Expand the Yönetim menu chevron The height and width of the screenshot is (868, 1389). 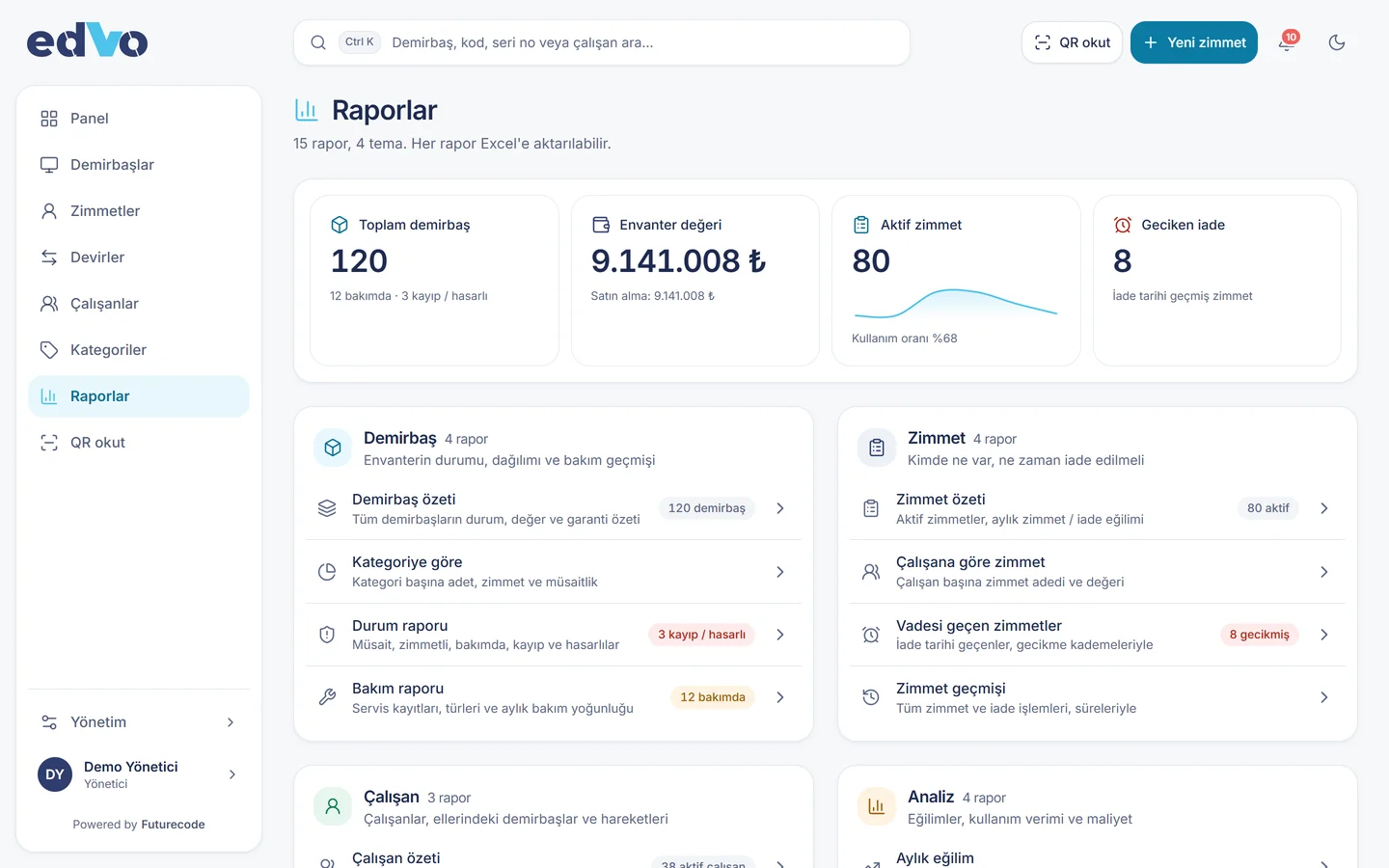[231, 722]
